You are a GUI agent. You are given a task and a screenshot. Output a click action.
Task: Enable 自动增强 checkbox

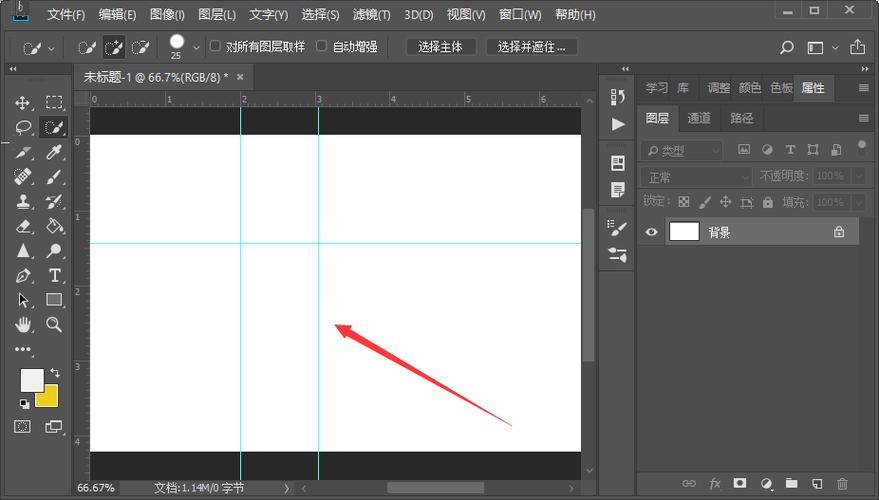coord(321,46)
